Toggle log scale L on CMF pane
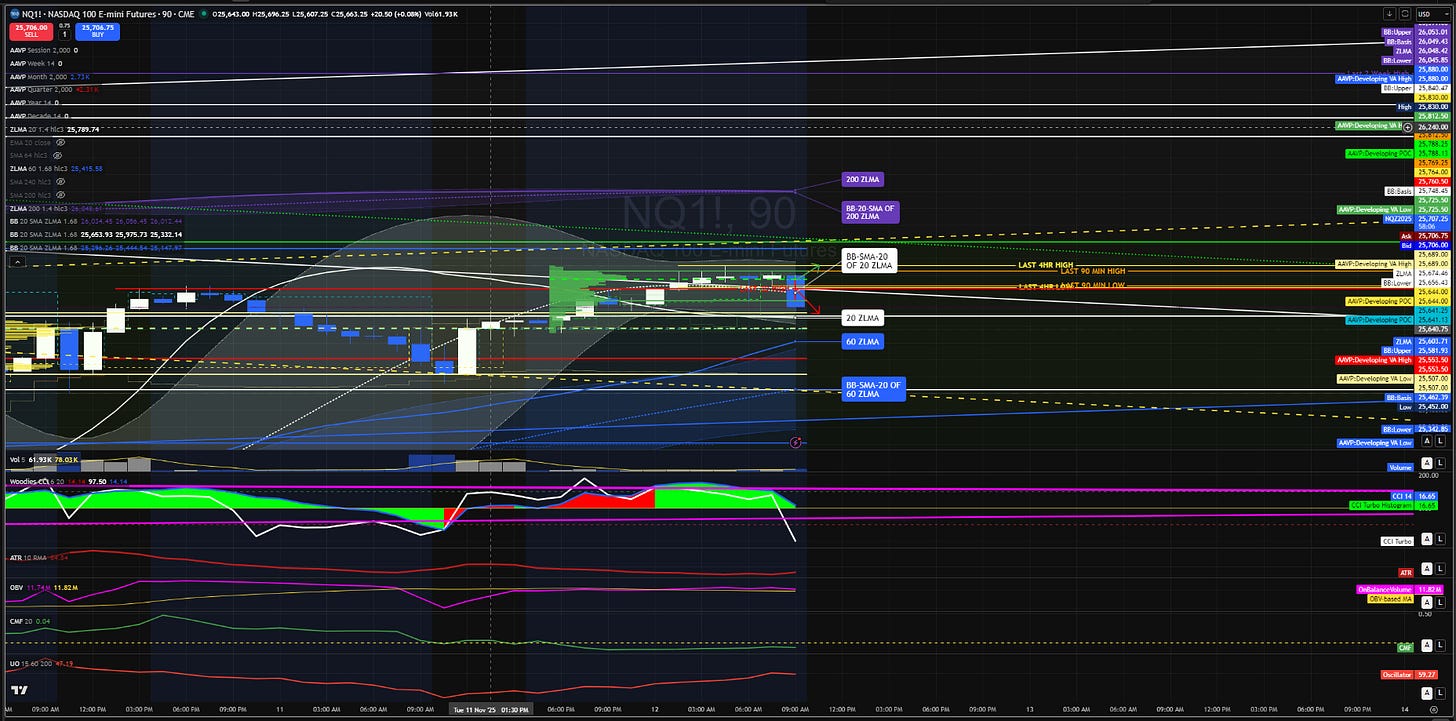 1440,647
